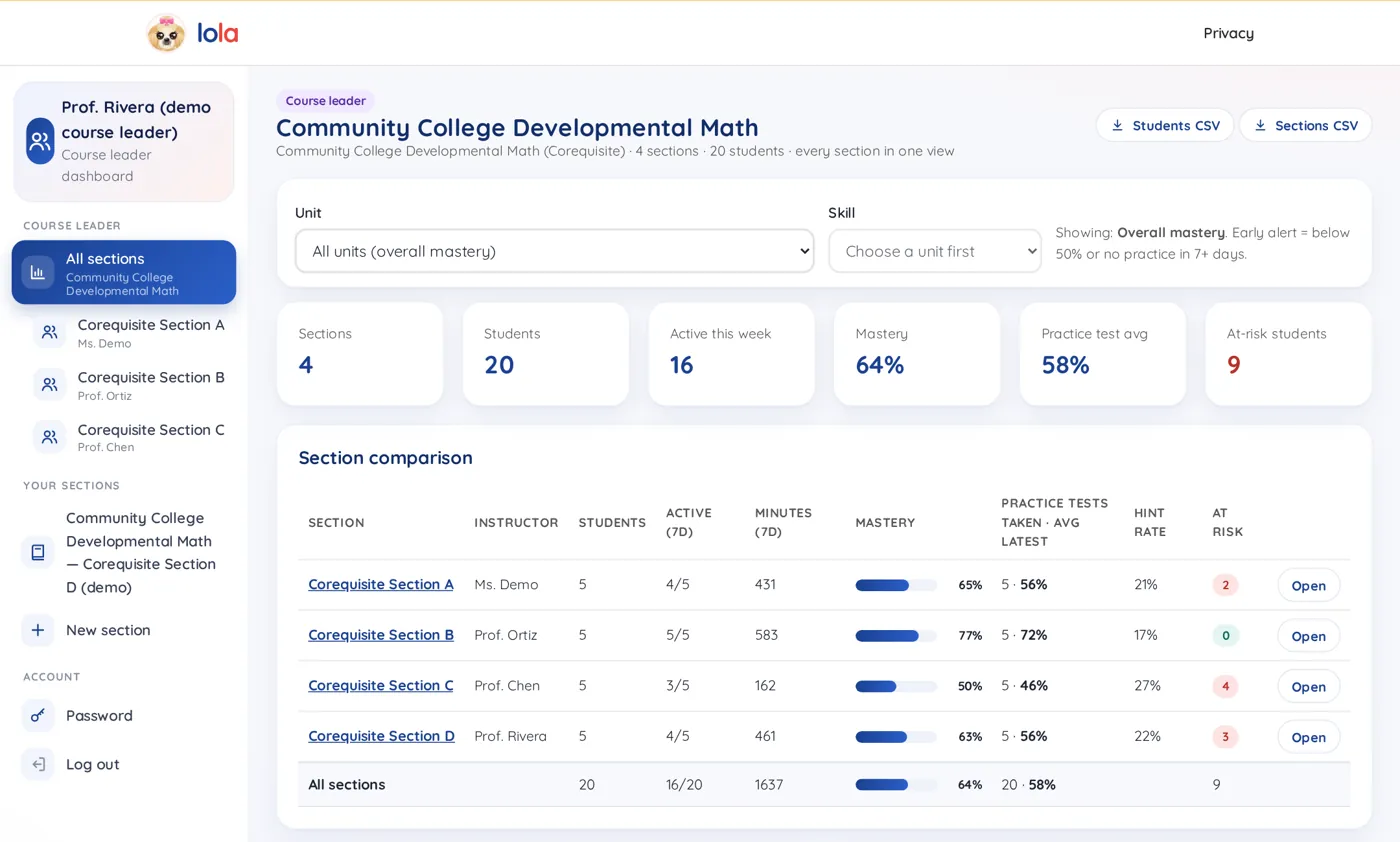The height and width of the screenshot is (842, 1400).
Task: Click the 1637 total minutes value
Action: 770,785
